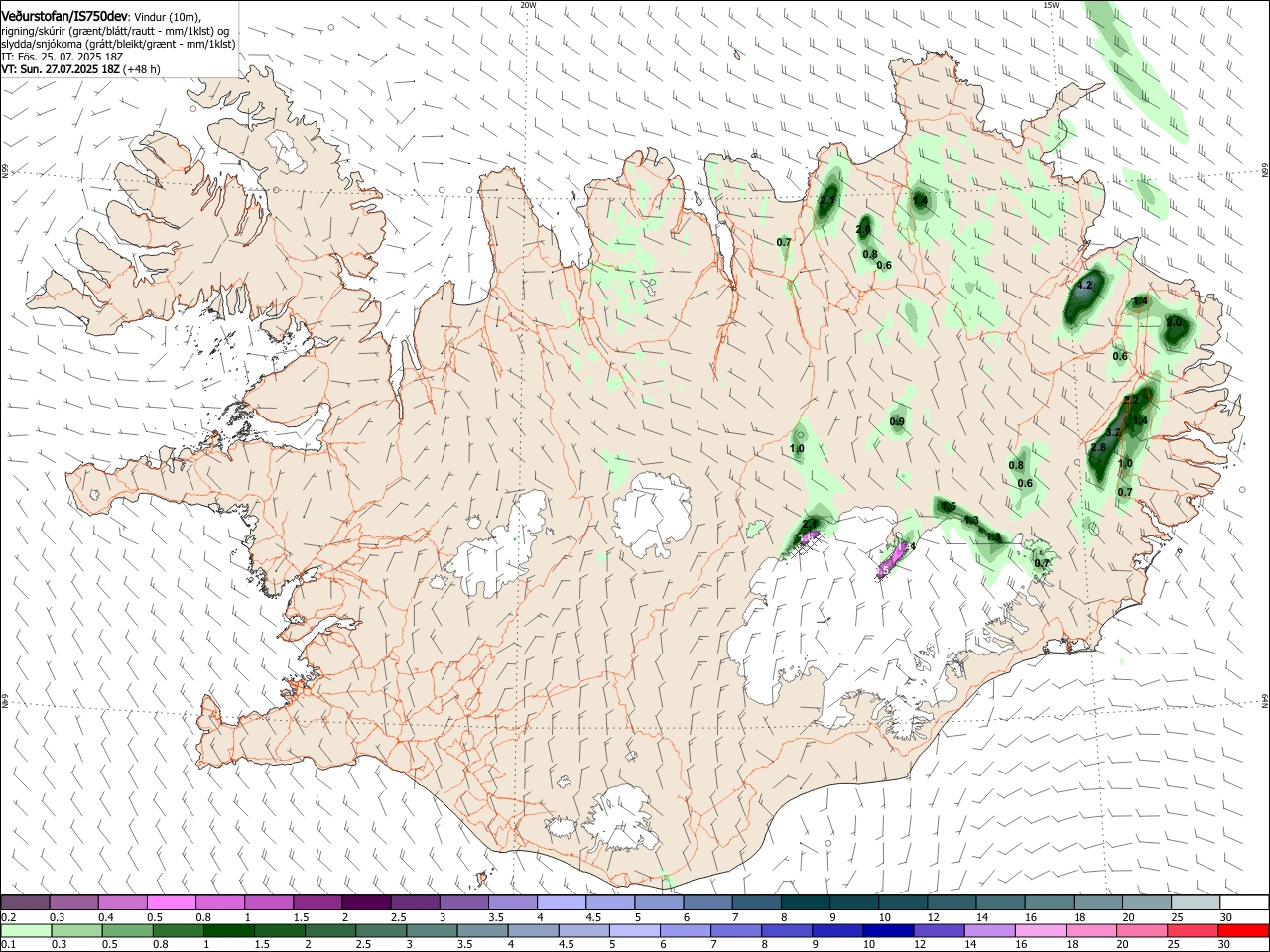This screenshot has width=1270, height=952.
Task: Click the 0.1 tick label in the lower legend
Action: tap(8, 945)
